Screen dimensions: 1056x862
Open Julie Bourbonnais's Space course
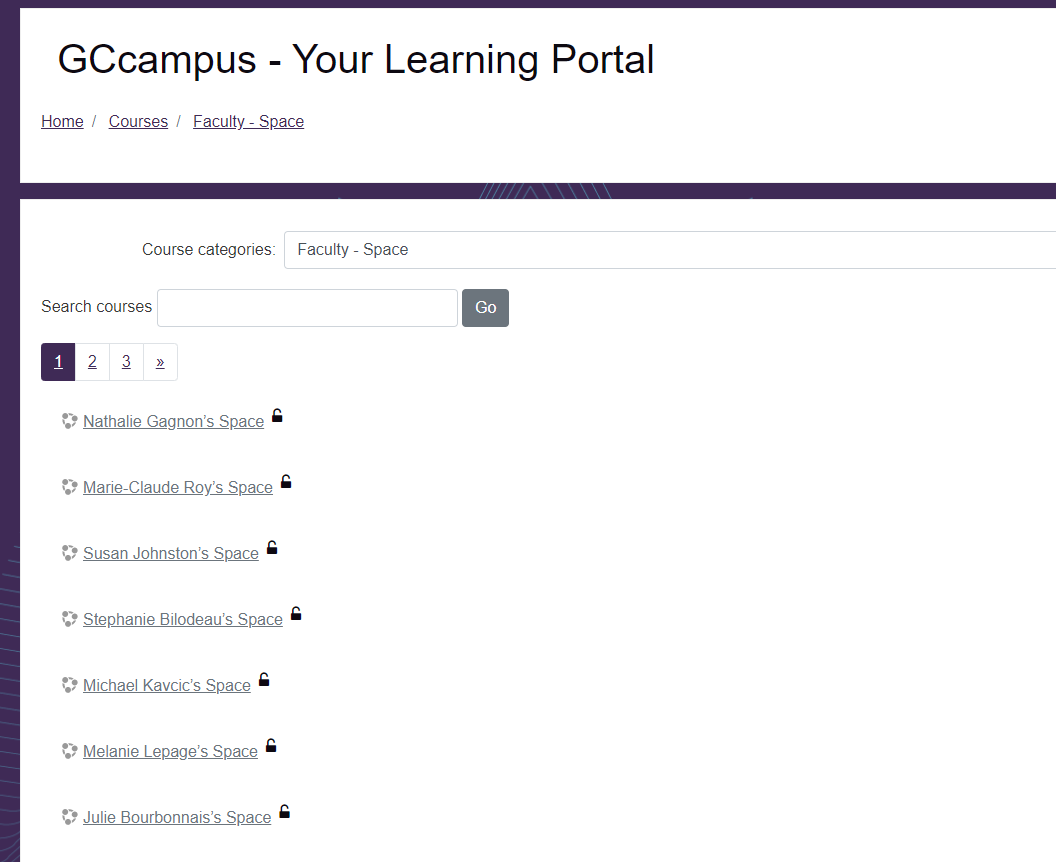(x=177, y=818)
